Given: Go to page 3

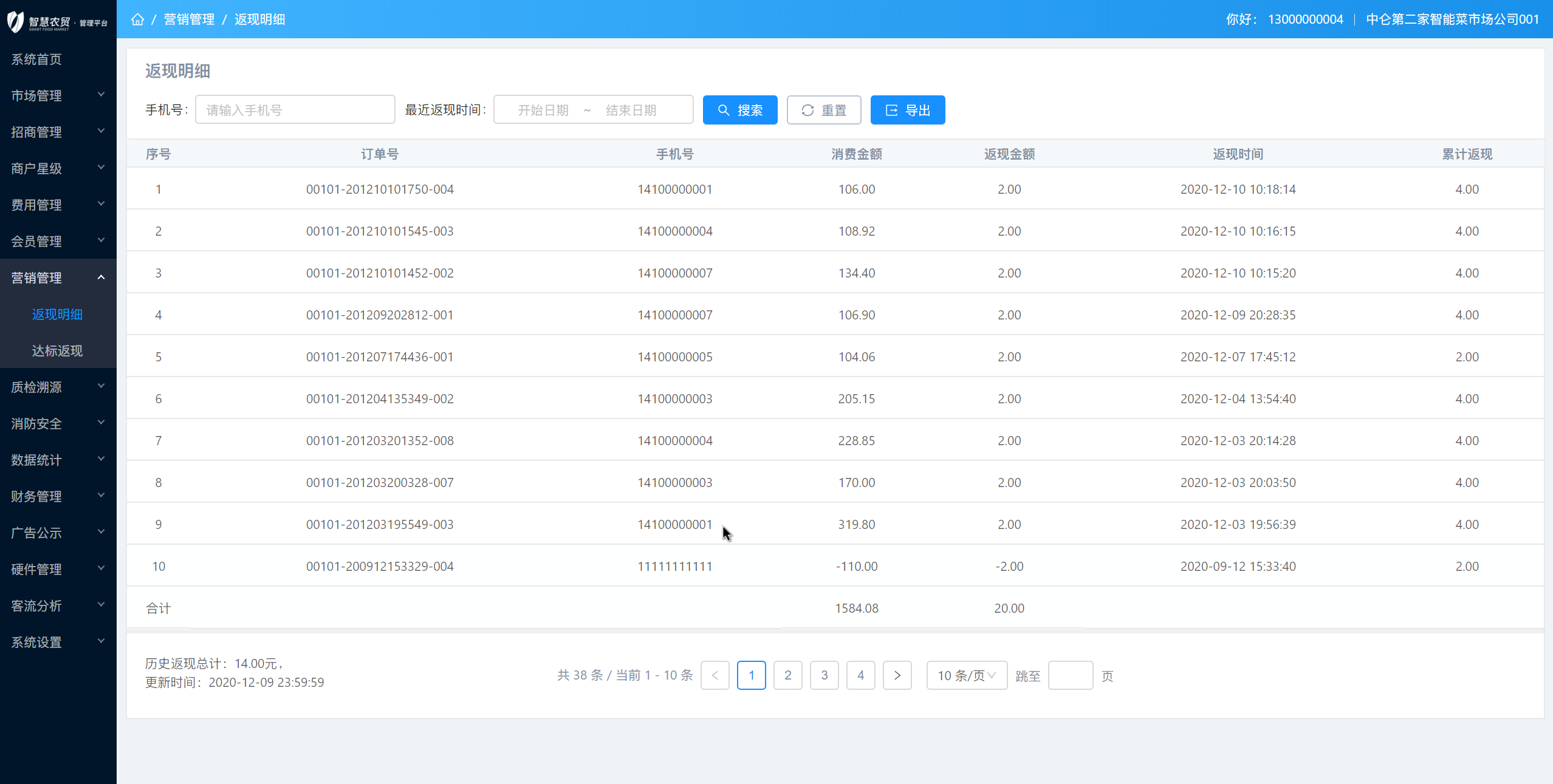Looking at the screenshot, I should click(x=824, y=675).
